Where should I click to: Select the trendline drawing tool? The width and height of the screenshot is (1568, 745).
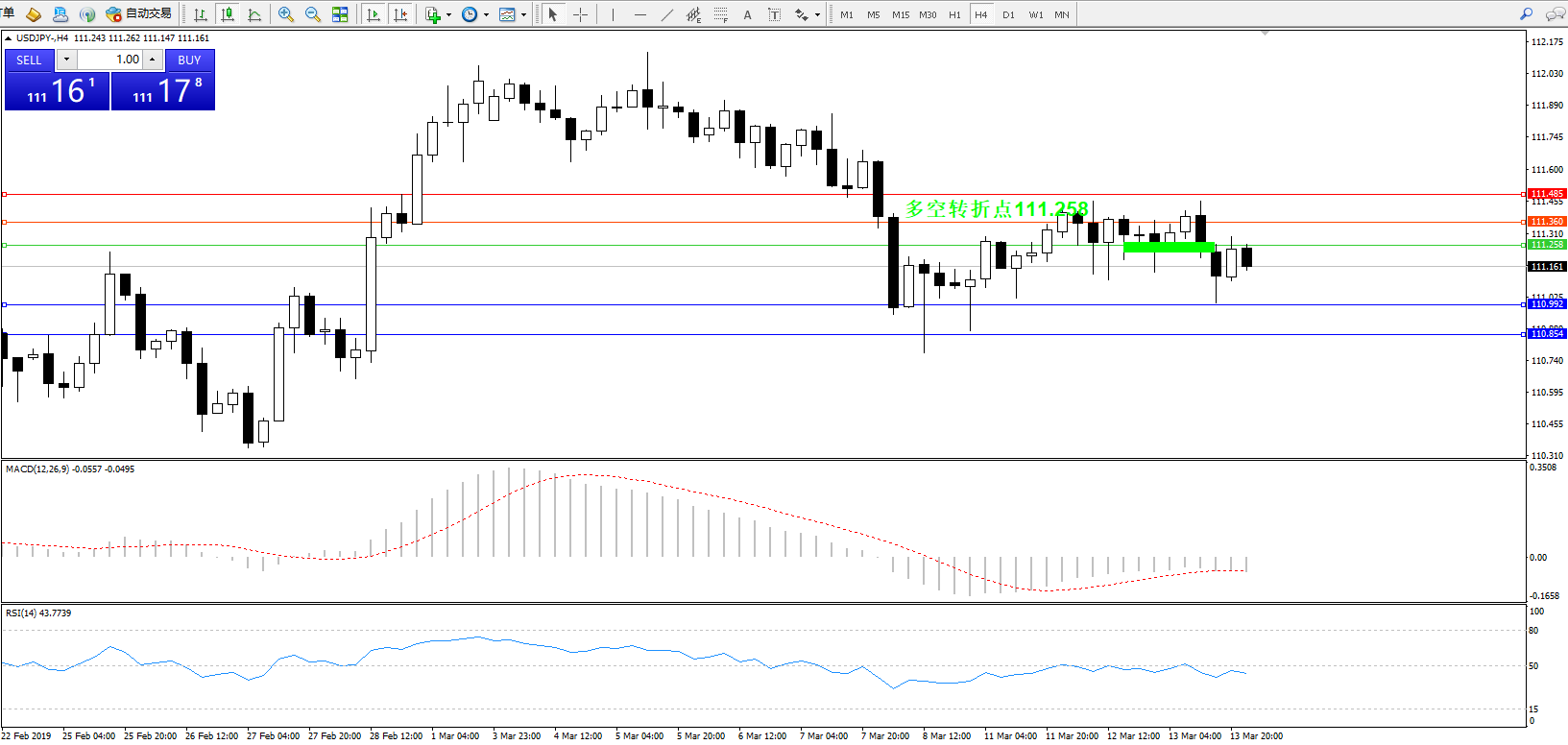click(x=667, y=14)
